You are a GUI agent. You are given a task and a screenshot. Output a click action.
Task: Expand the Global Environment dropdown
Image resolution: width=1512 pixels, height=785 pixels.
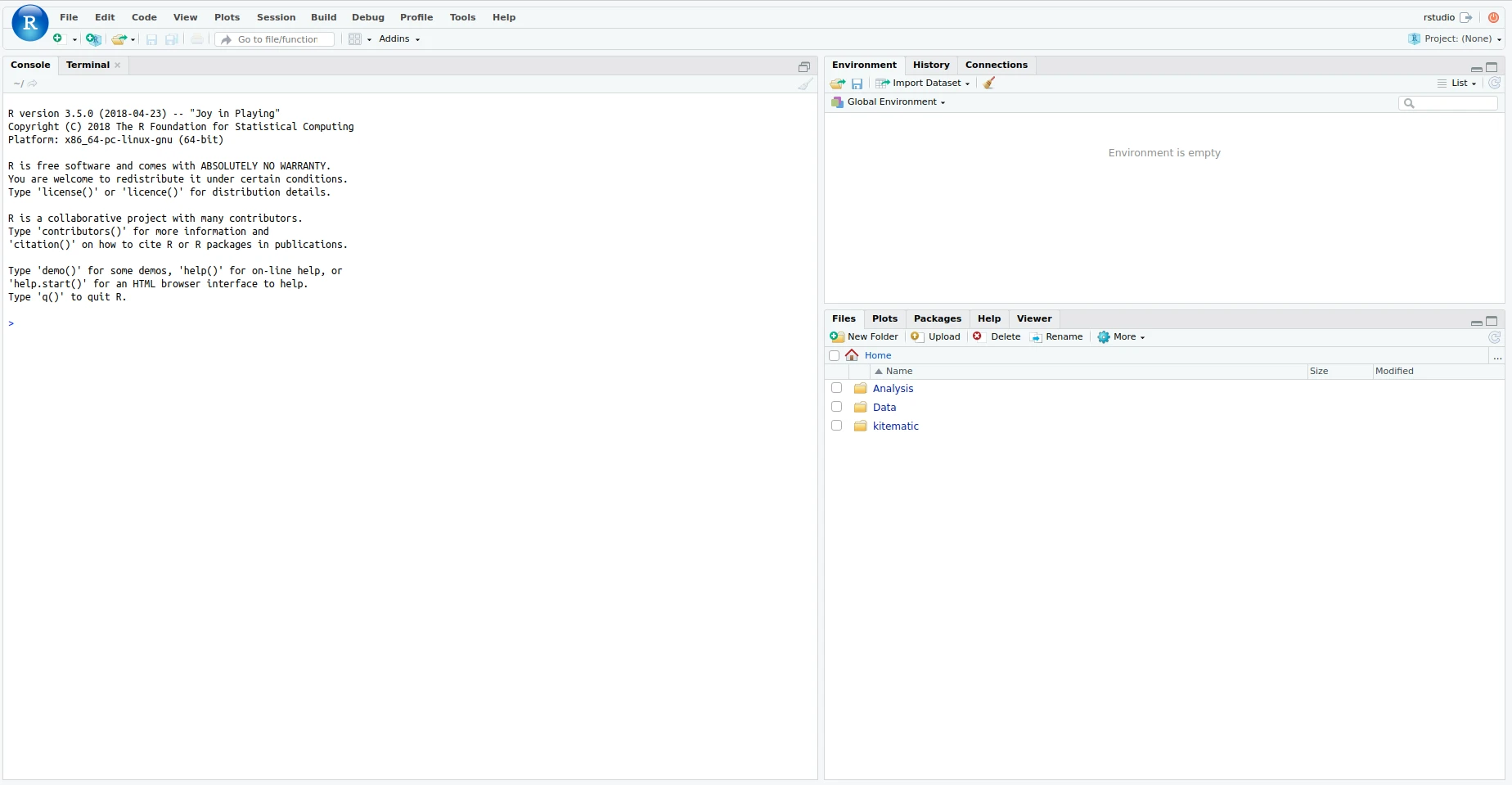[894, 102]
